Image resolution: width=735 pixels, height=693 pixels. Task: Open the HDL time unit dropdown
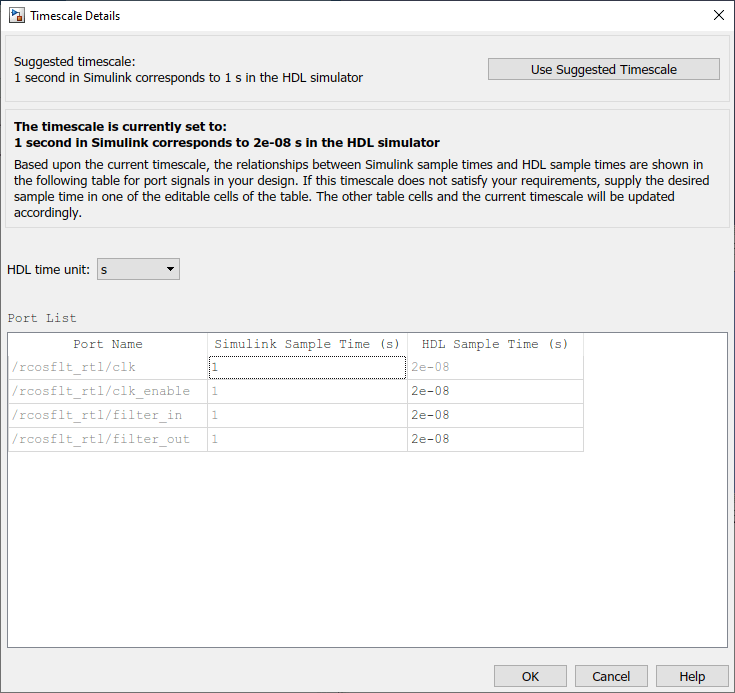pos(138,269)
